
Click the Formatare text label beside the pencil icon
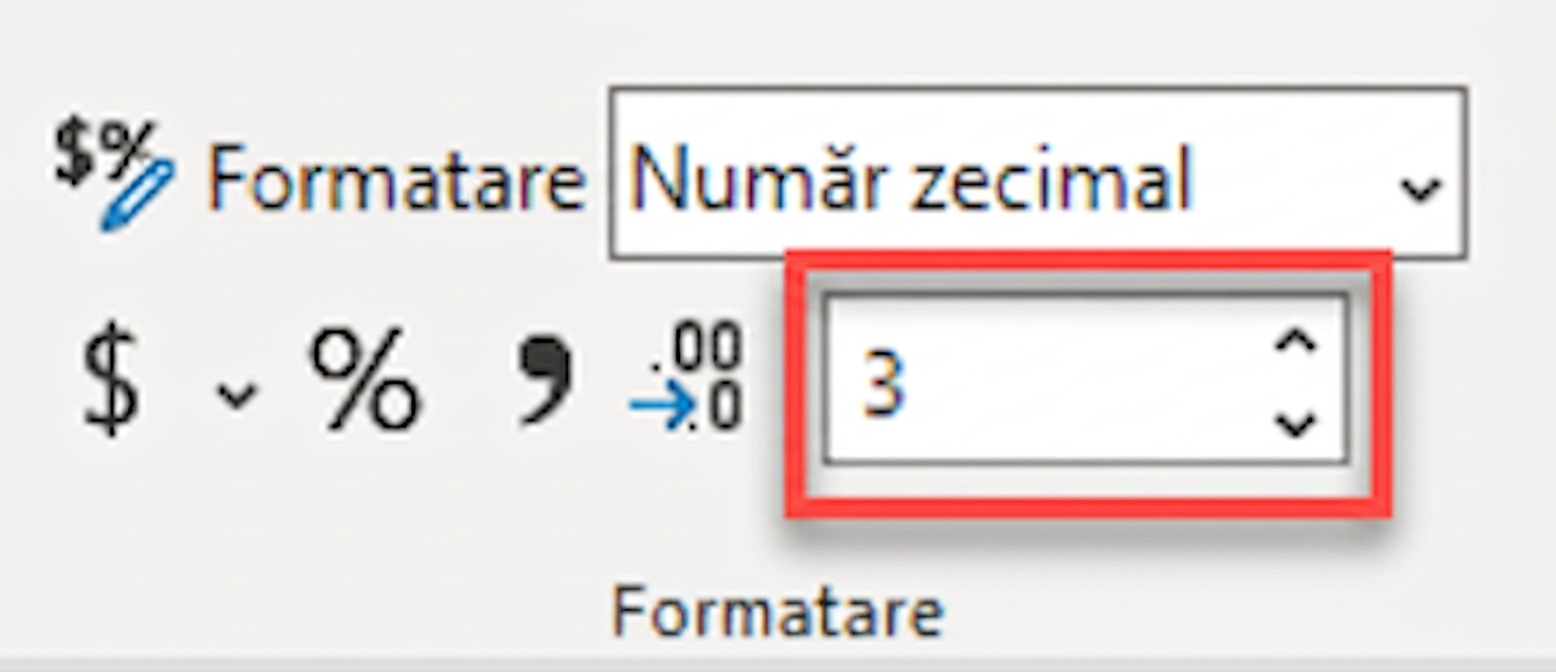tap(395, 179)
